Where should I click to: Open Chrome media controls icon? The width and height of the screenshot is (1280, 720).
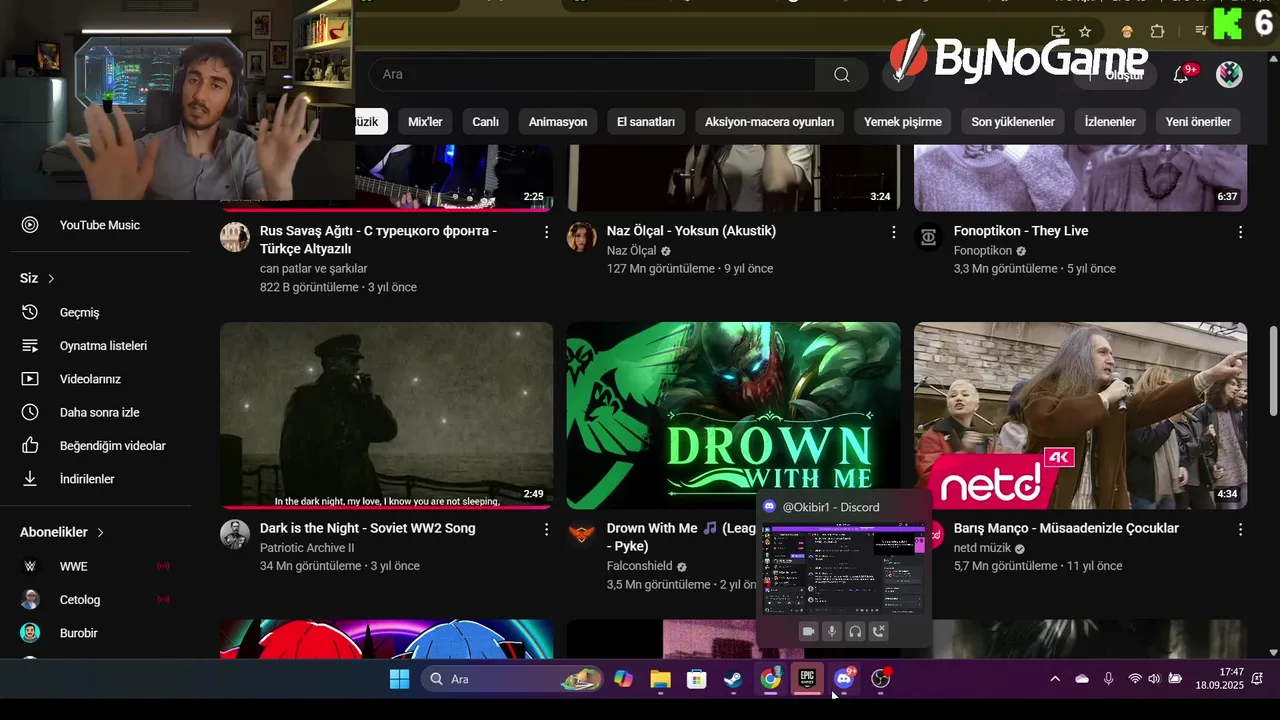click(x=1201, y=31)
